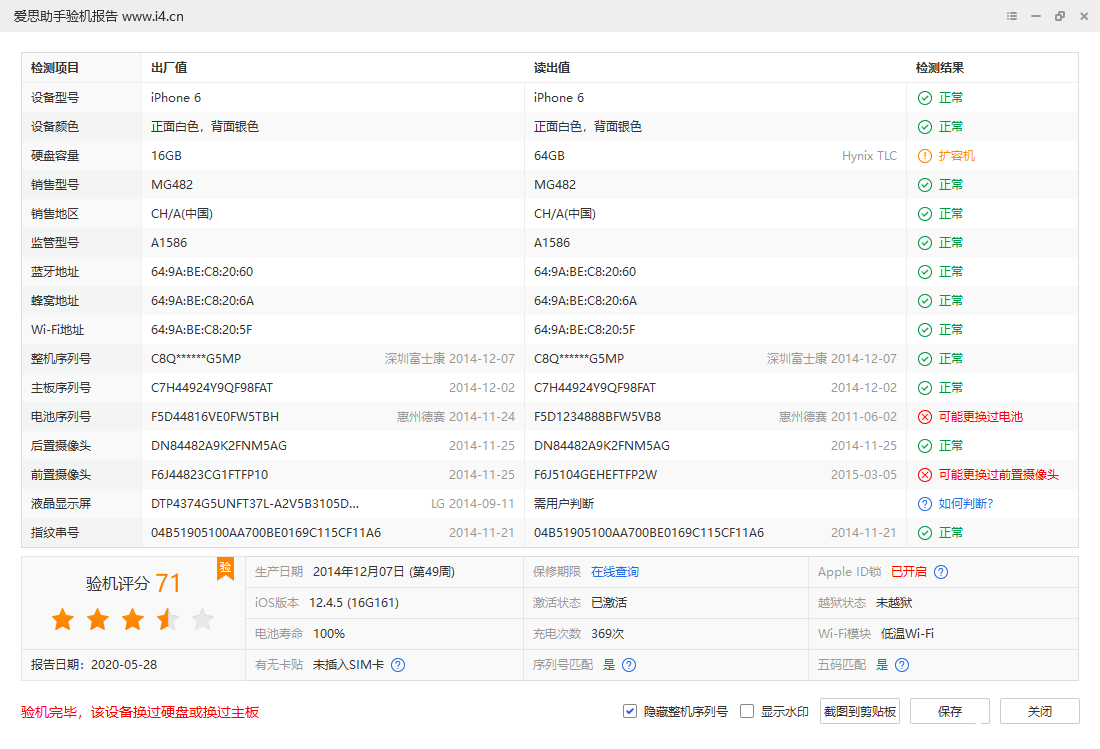Screen dimensions: 1100x749
Task: Click the help icon next to 未插入SIM卡
Action: 398,665
